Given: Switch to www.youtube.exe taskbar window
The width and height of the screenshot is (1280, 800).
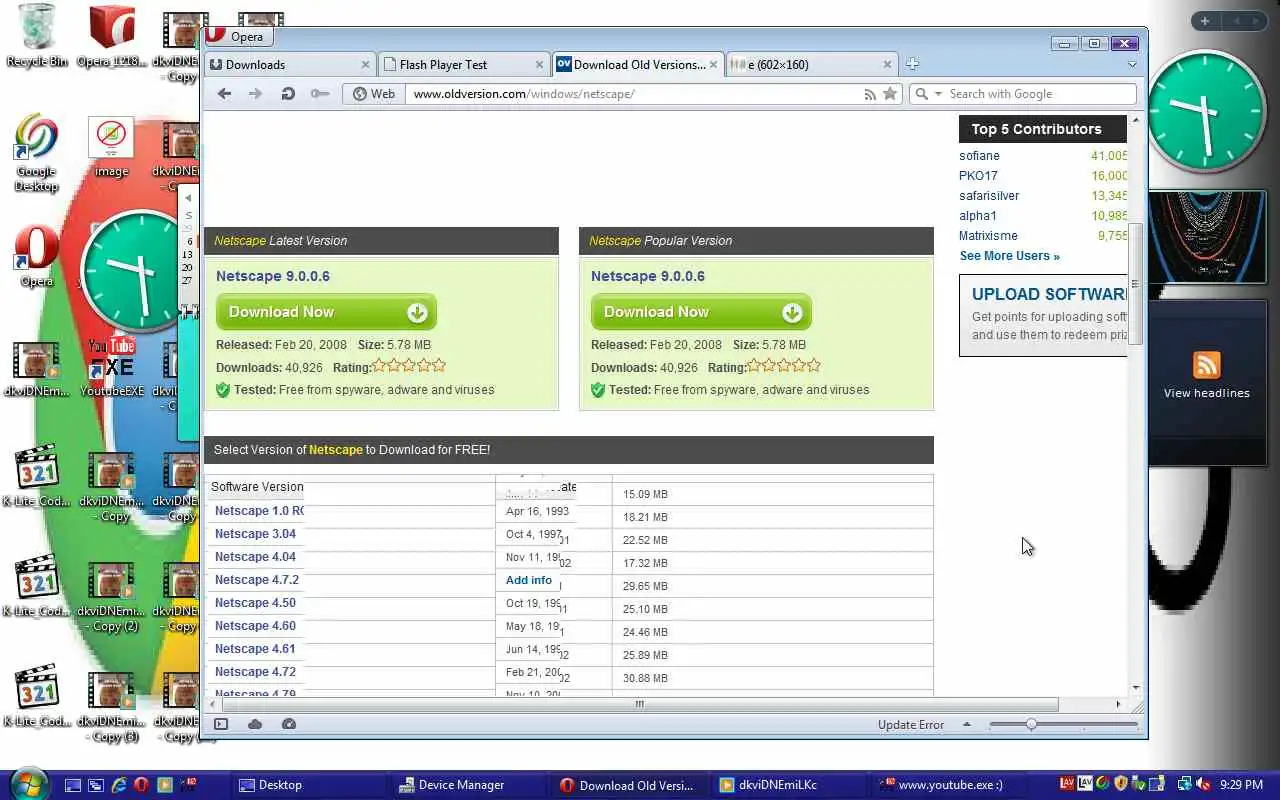Looking at the screenshot, I should (950, 785).
